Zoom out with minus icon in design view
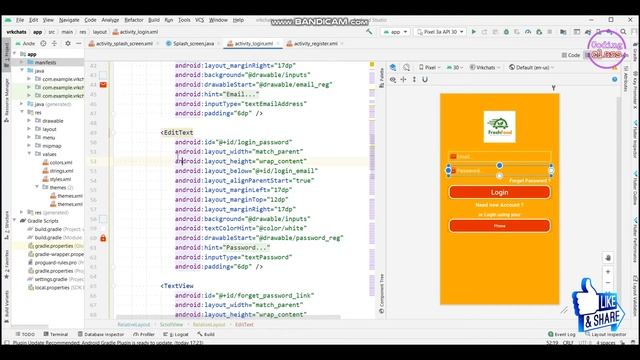640x360 pixels. pos(608,282)
